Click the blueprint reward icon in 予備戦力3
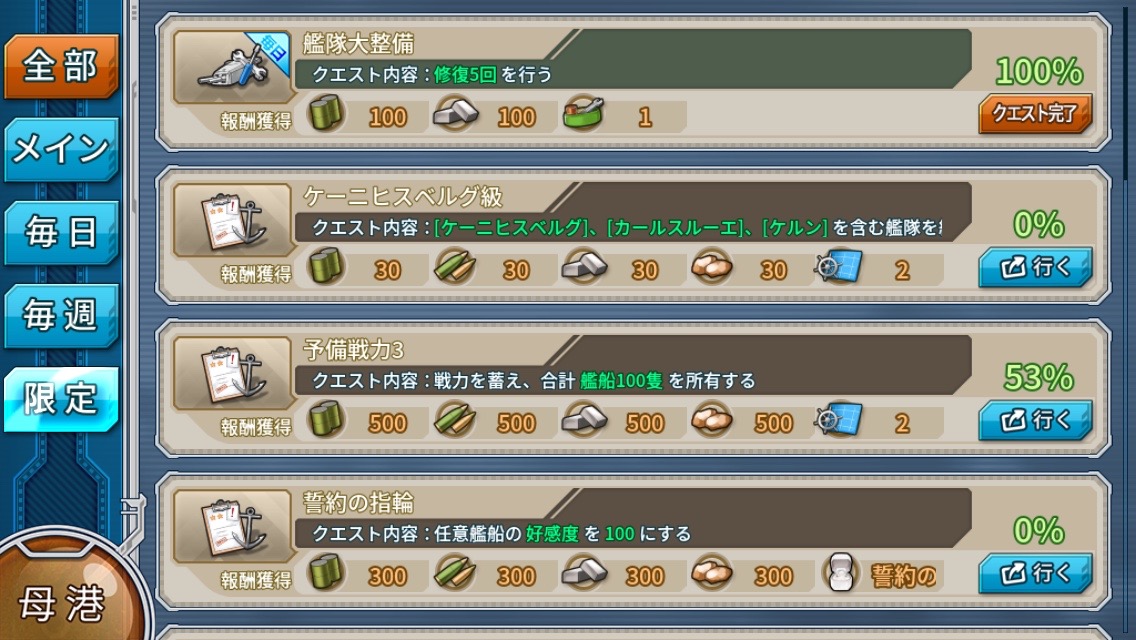1136x640 pixels. 839,419
